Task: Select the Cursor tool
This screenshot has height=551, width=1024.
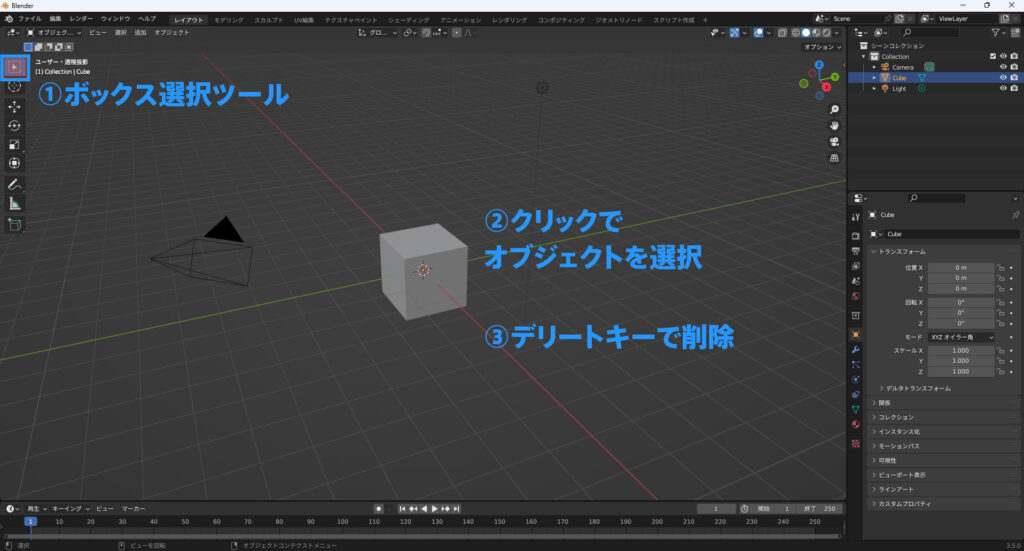Action: tap(14, 86)
